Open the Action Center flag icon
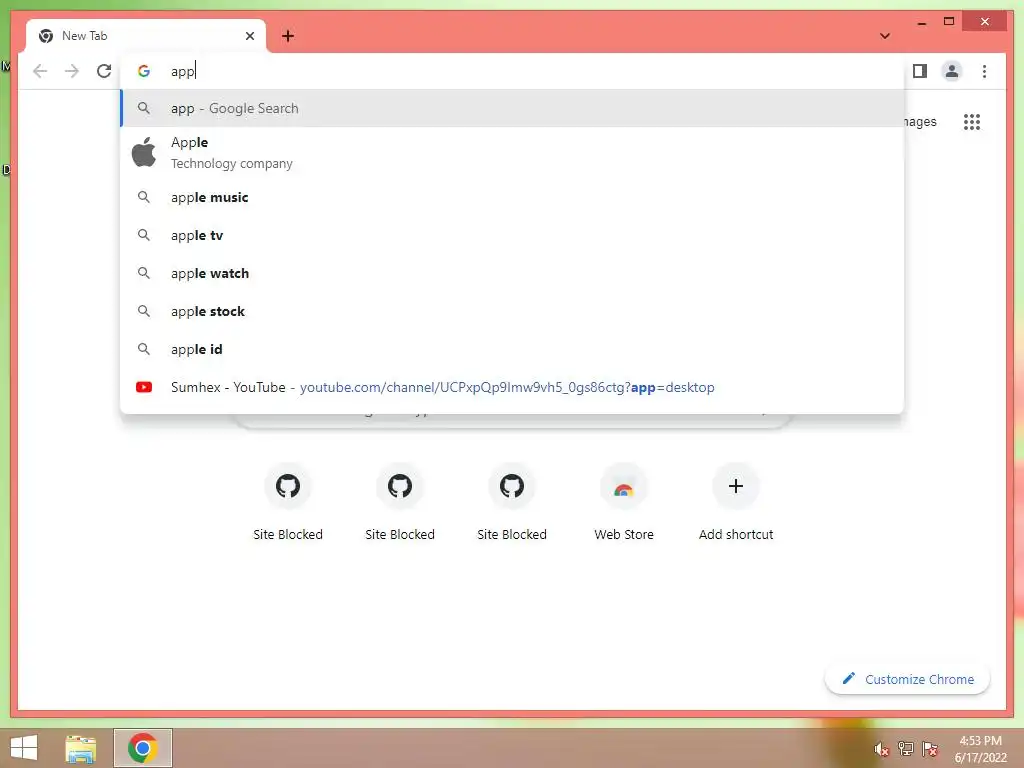The image size is (1024, 768). coord(930,749)
